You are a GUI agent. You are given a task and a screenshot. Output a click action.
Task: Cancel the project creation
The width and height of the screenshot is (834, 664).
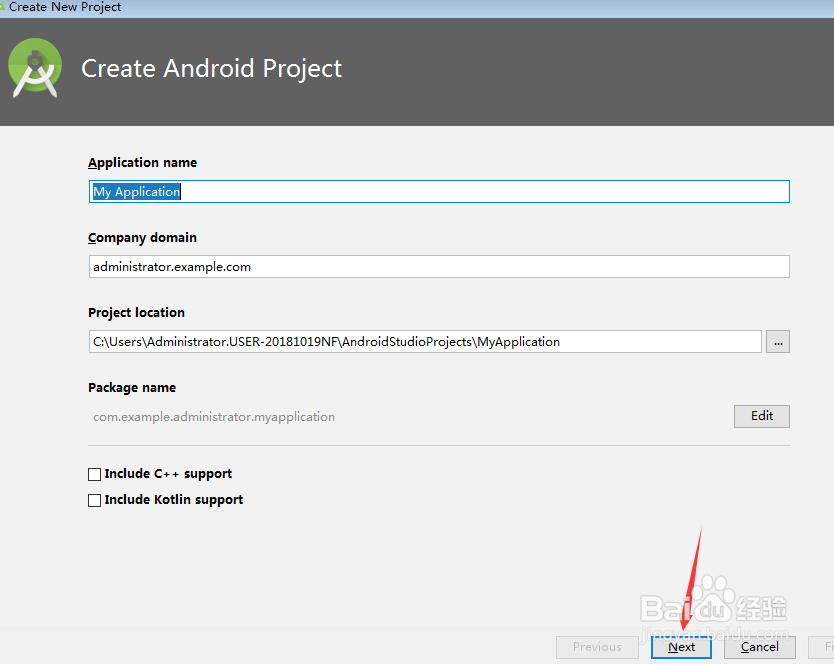[x=760, y=647]
